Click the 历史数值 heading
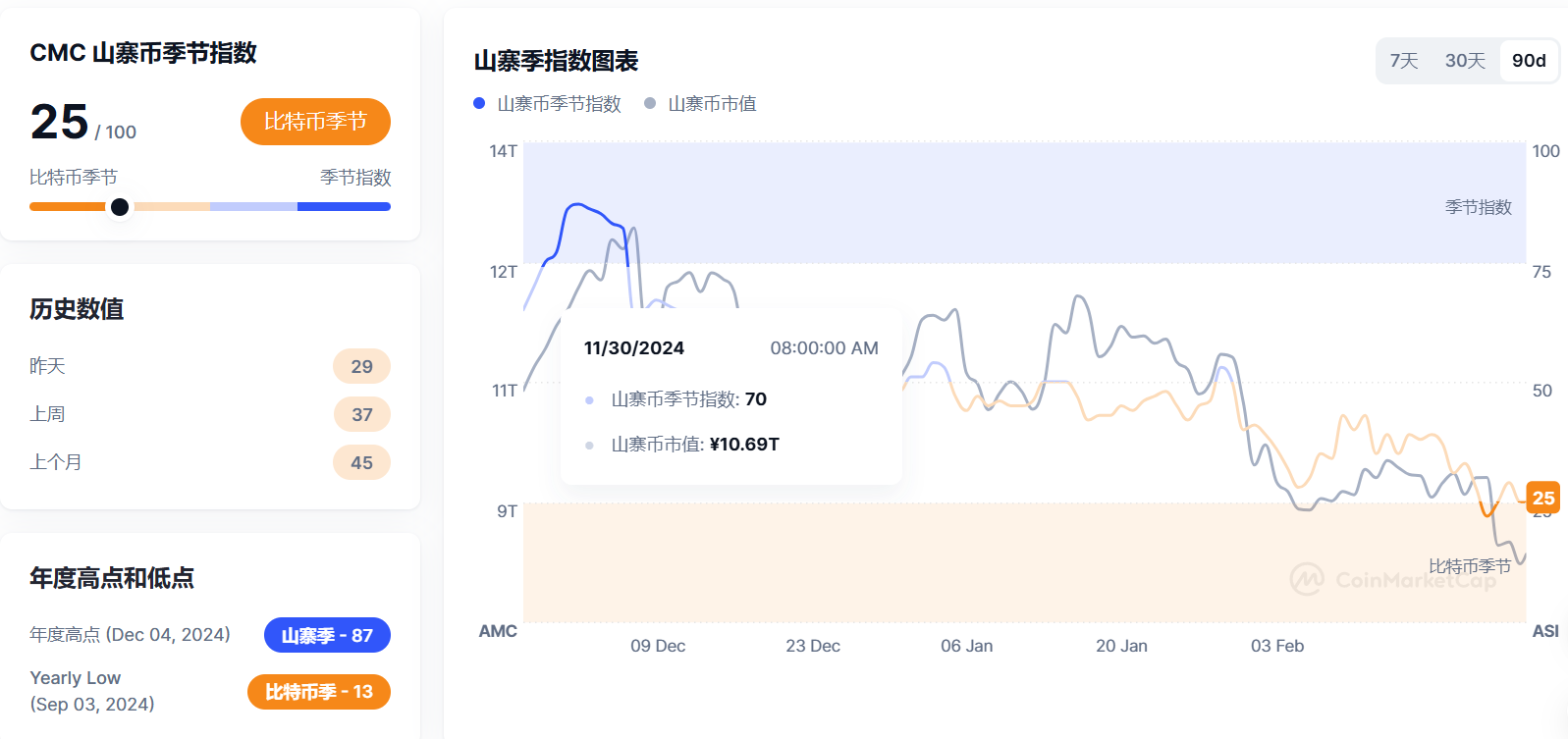The image size is (1568, 739). coord(77,309)
